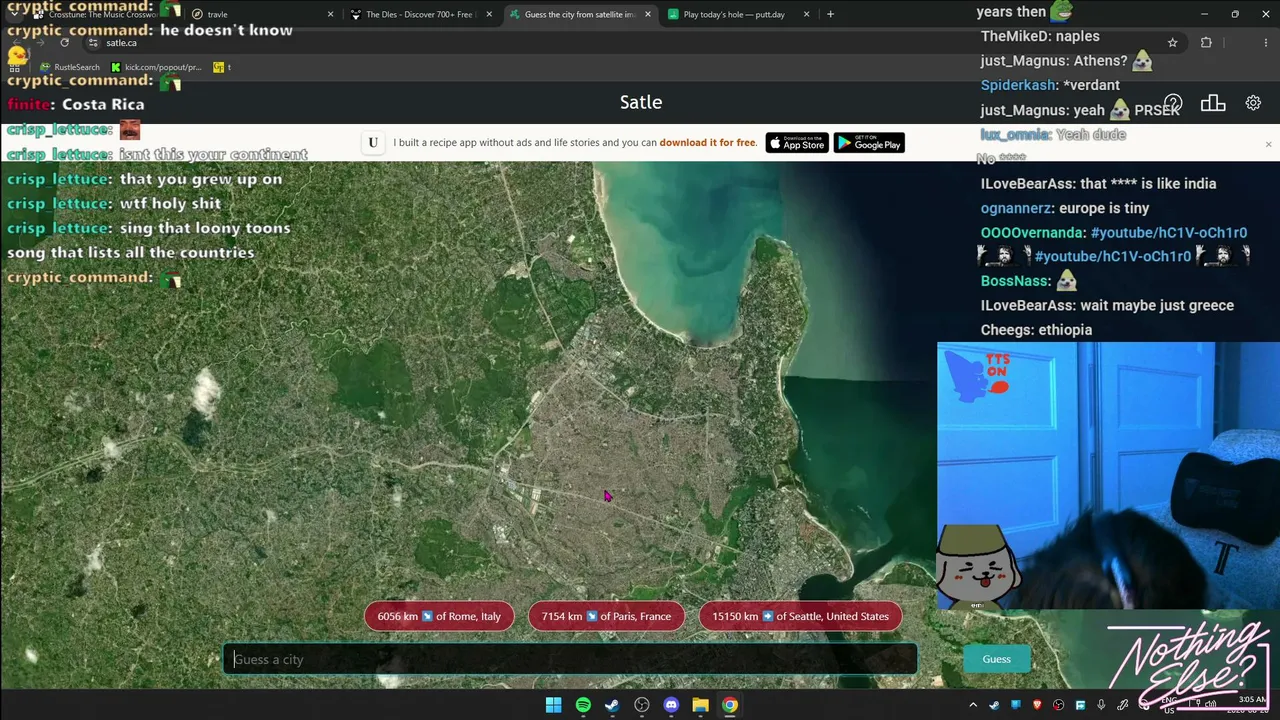Close the 'The Dles' tab

pyautogui.click(x=489, y=14)
